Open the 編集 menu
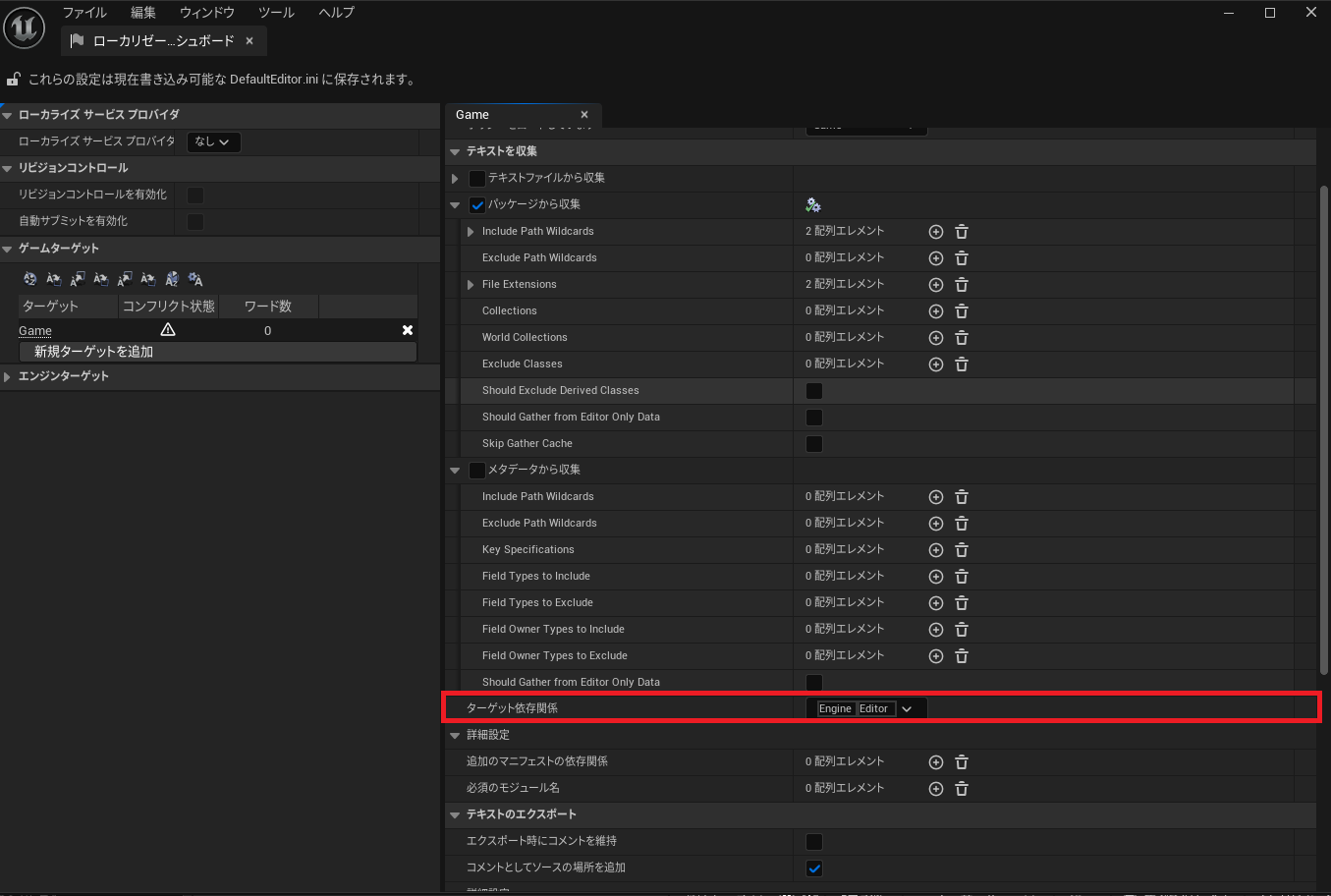The image size is (1331, 896). pos(143,13)
